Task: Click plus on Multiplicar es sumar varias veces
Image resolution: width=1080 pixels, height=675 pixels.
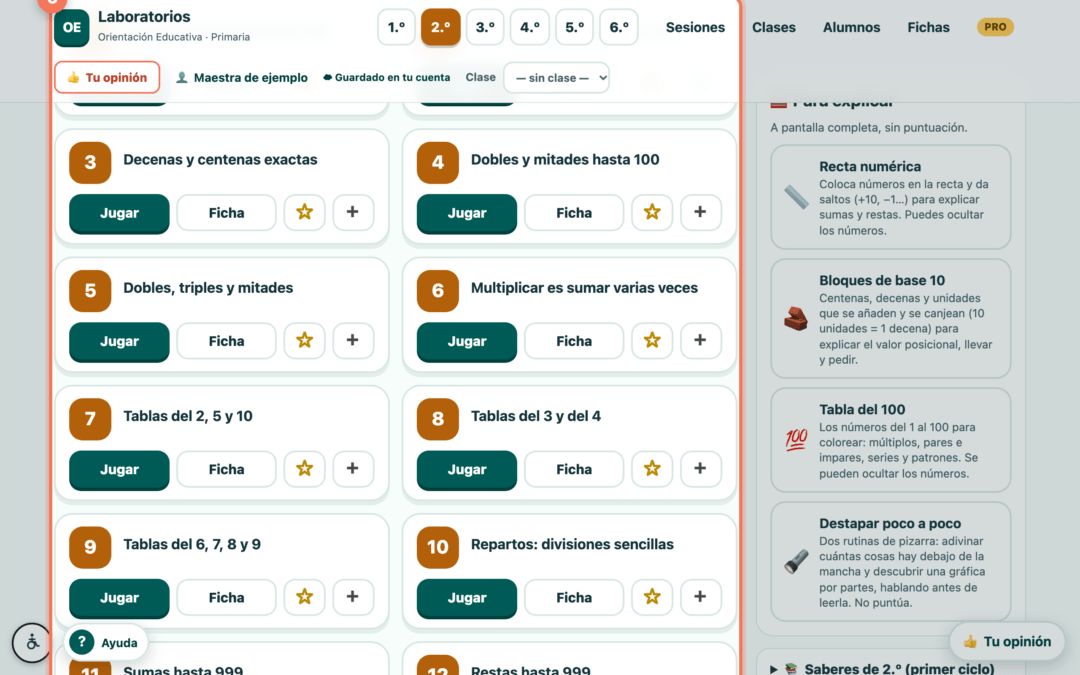Action: coord(700,340)
